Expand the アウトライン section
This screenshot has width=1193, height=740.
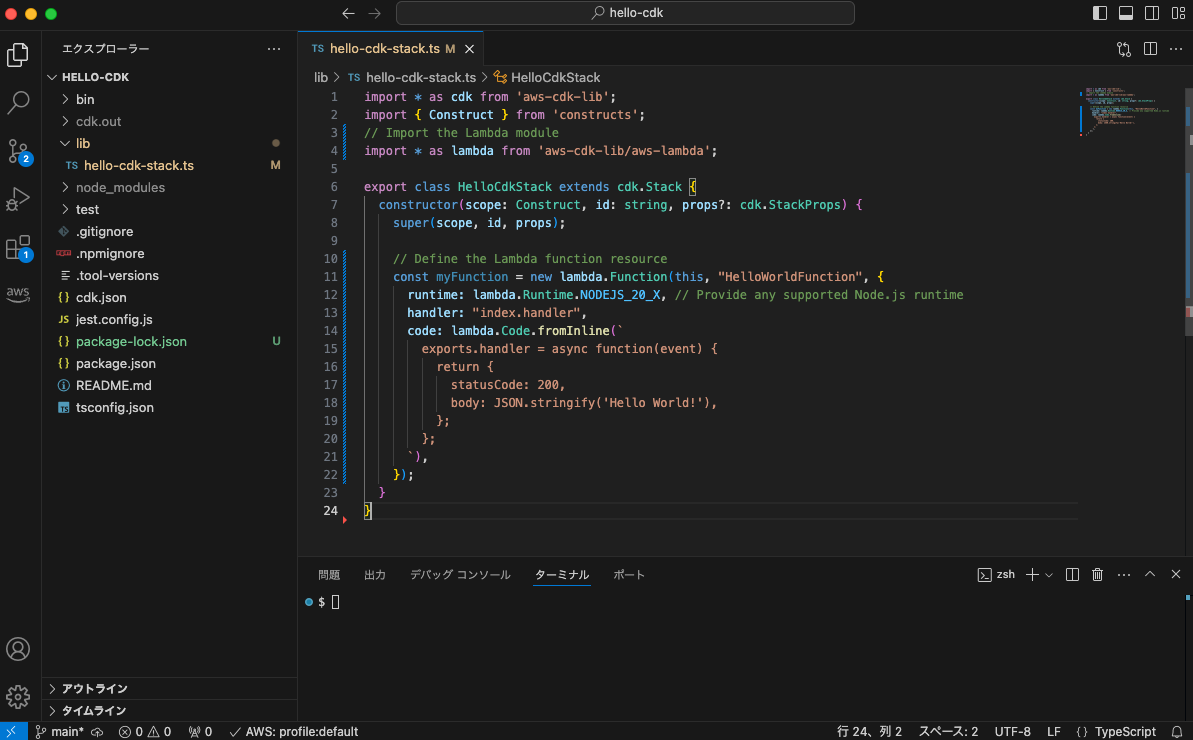[x=169, y=688]
